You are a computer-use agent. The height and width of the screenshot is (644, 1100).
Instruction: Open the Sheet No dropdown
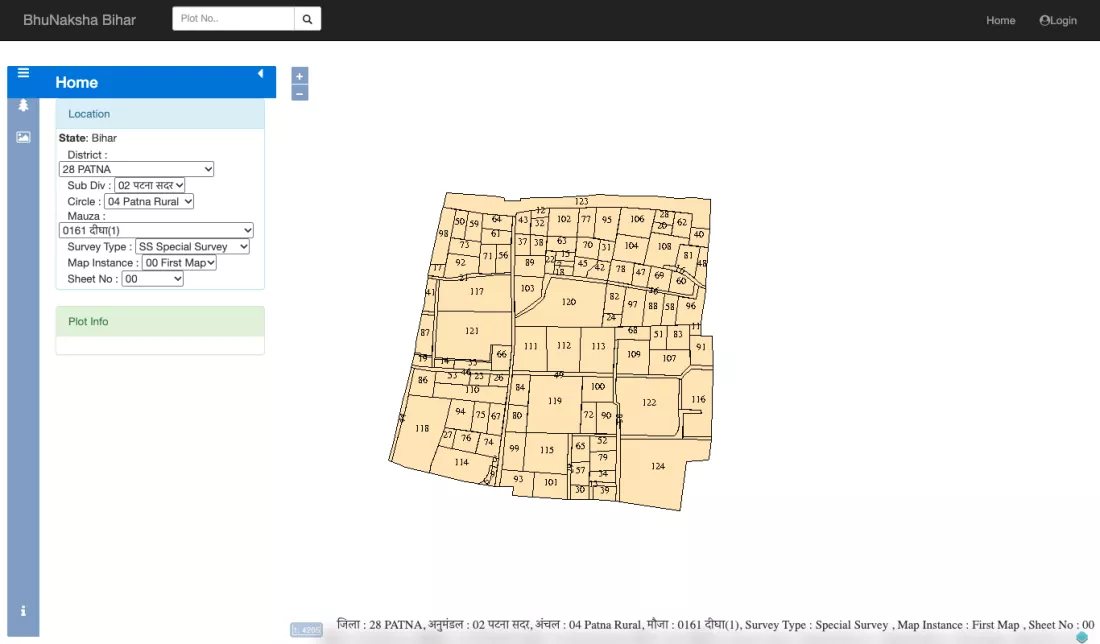pyautogui.click(x=152, y=279)
